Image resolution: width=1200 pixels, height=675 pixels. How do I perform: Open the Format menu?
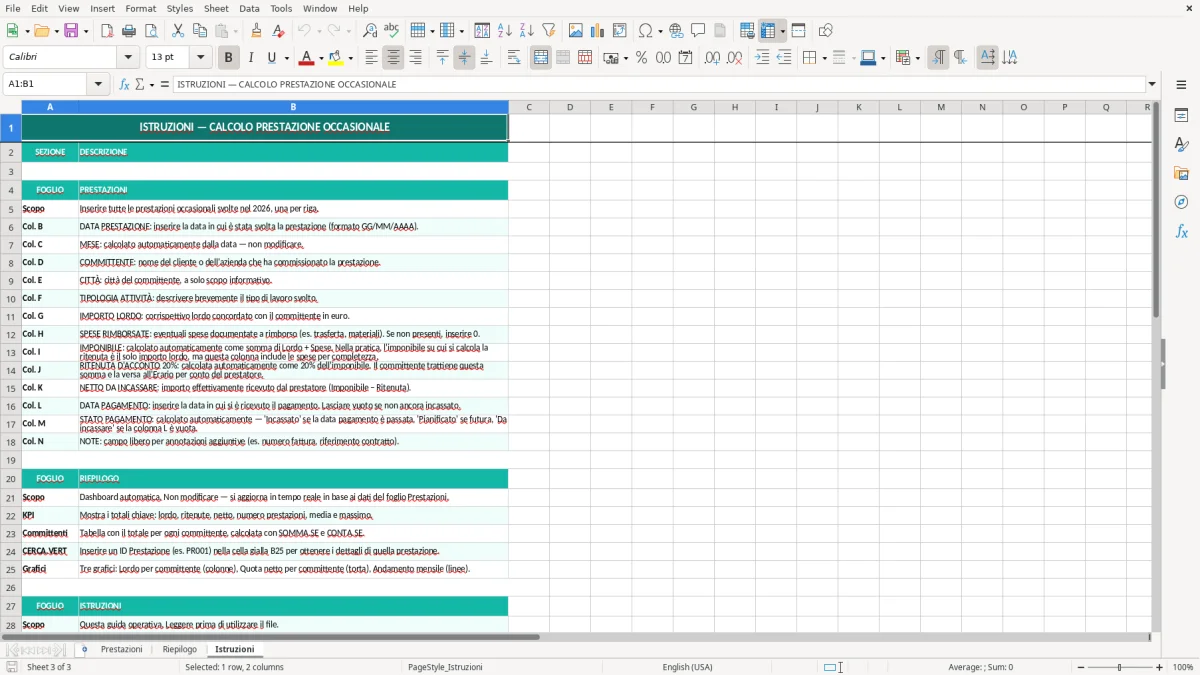point(141,8)
